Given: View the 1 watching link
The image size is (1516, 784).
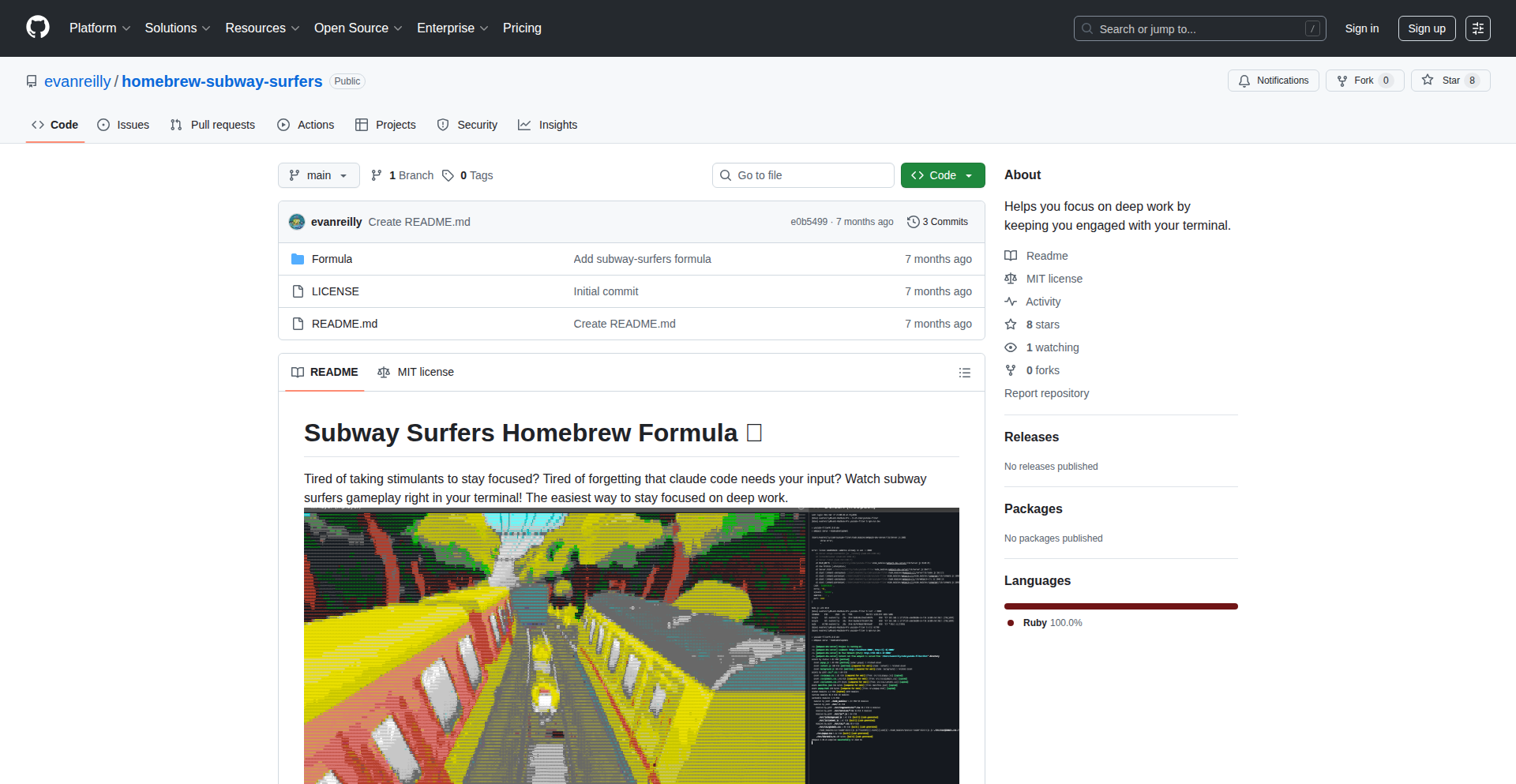Looking at the screenshot, I should [1041, 347].
